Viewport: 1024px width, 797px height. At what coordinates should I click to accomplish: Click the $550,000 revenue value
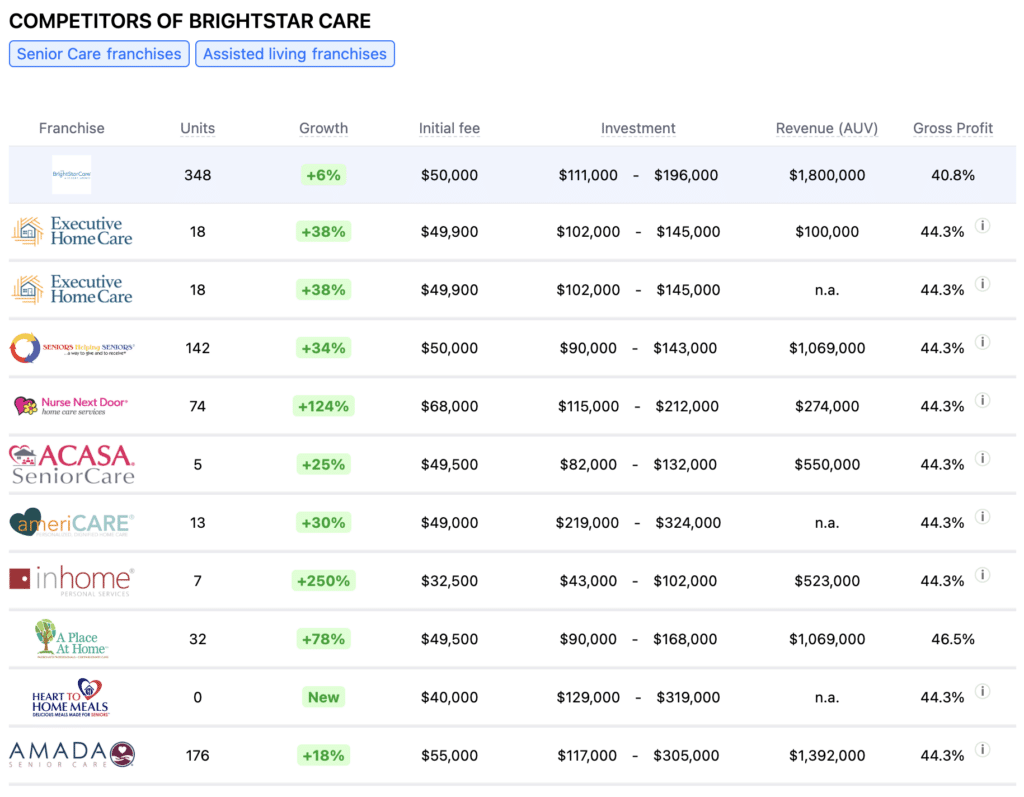point(827,464)
